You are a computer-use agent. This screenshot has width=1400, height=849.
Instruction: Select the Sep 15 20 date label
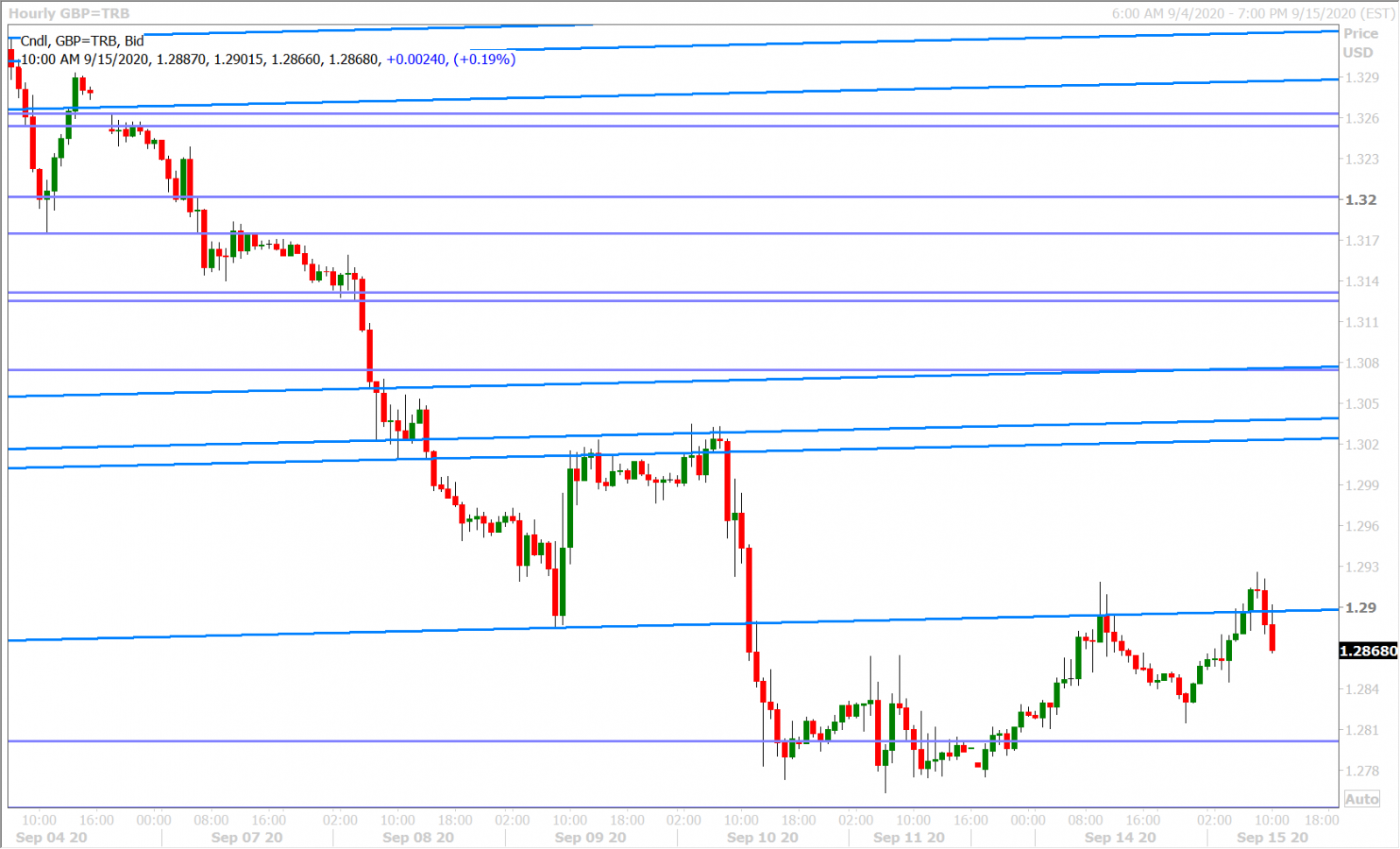click(1272, 838)
